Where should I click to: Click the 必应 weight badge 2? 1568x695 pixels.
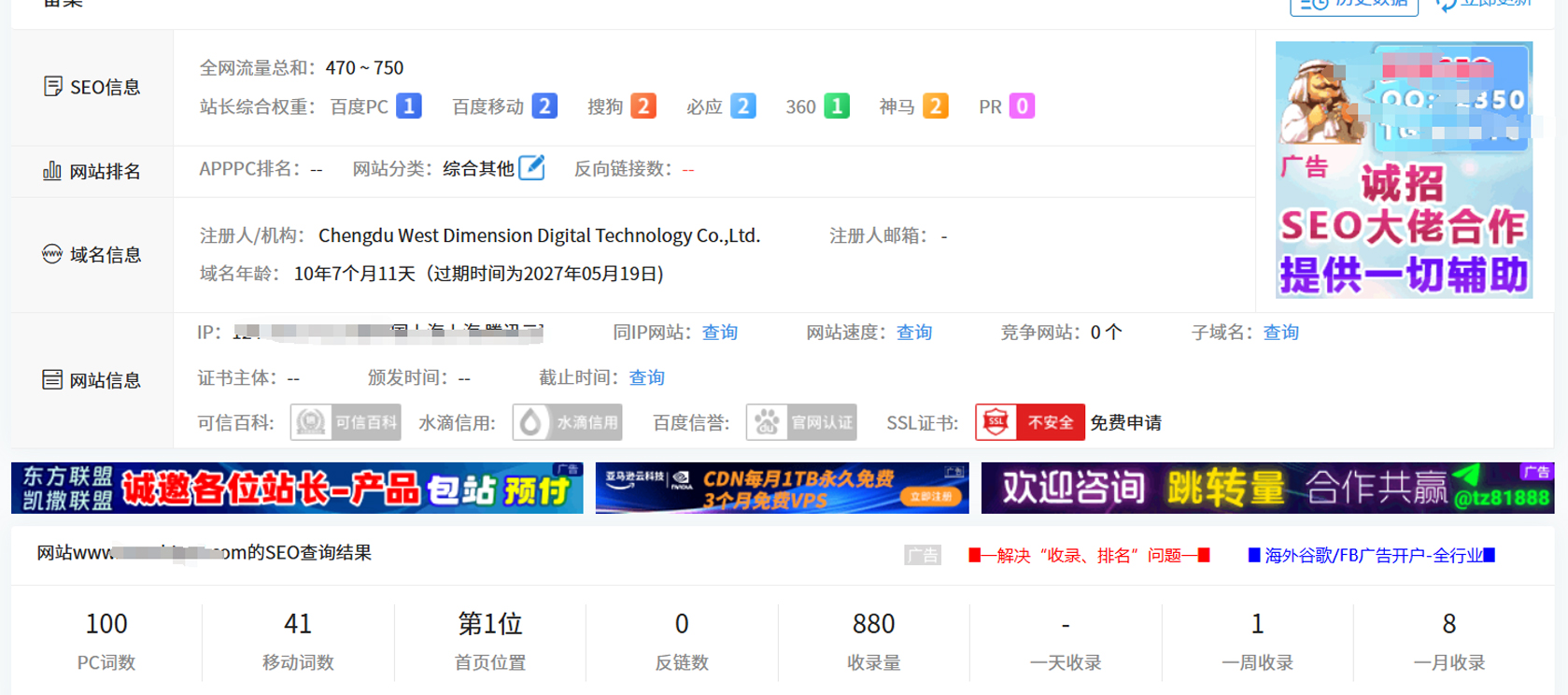pyautogui.click(x=742, y=106)
